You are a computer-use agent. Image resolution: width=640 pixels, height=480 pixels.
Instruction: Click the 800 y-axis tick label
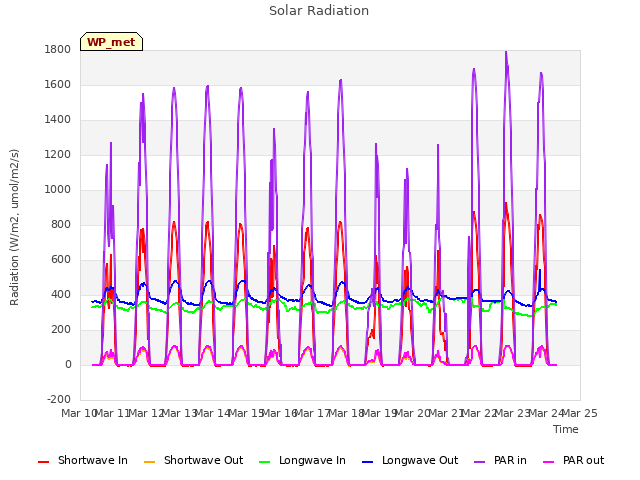coord(61,224)
